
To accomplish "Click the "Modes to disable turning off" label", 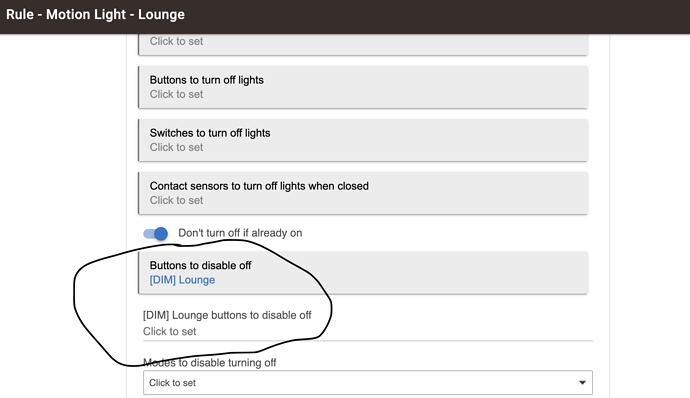I will (x=209, y=363).
